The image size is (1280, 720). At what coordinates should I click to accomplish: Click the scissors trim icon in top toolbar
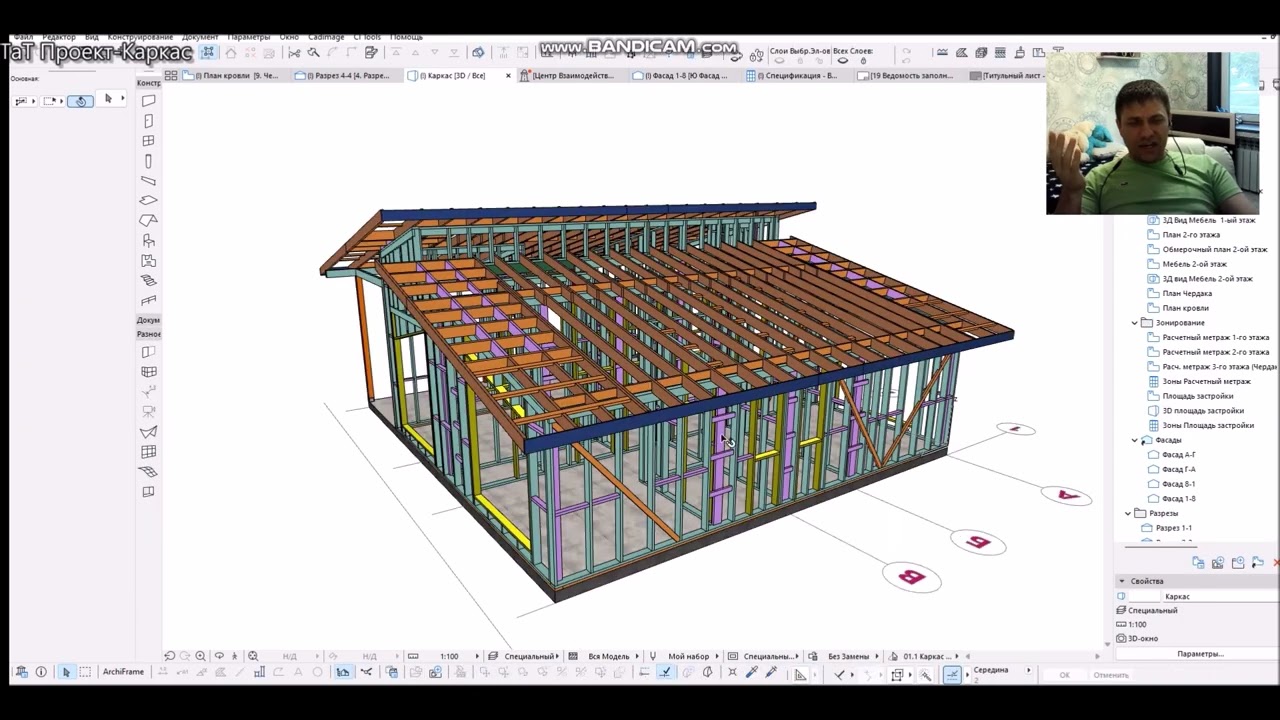coord(294,53)
